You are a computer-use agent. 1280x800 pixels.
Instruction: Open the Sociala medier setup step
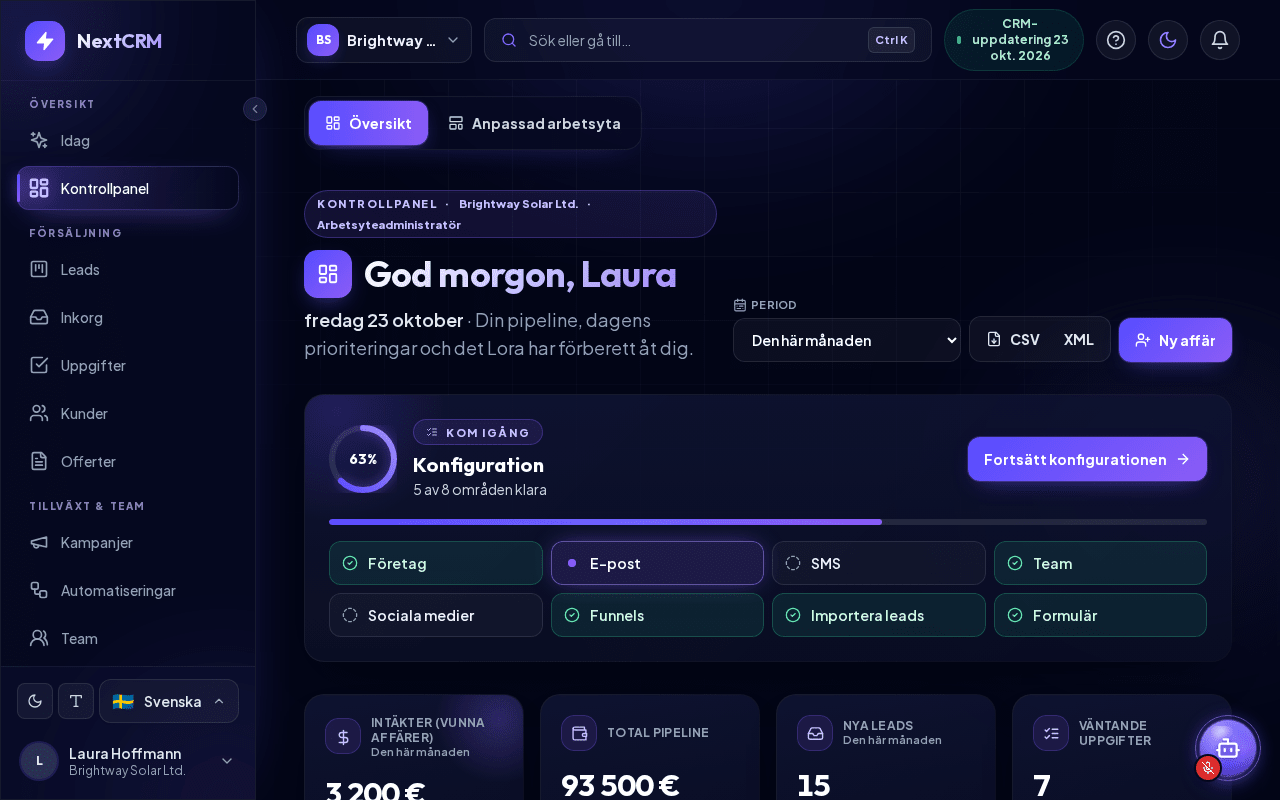(436, 615)
